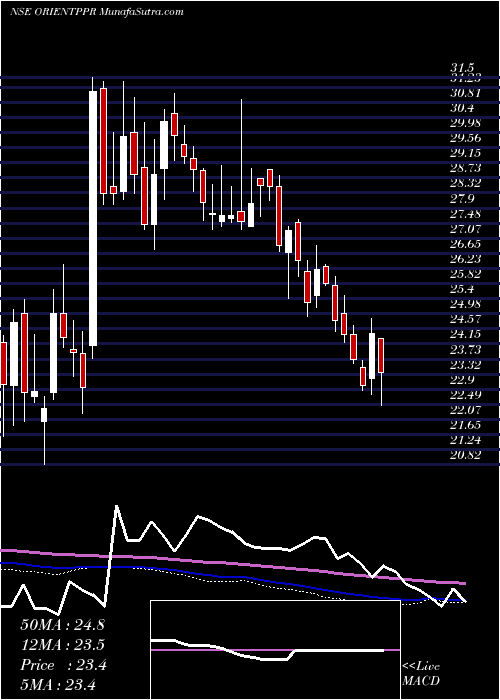This screenshot has height=700, width=500.
Task: Click the 26.65 price axis label
Action: point(465,244)
